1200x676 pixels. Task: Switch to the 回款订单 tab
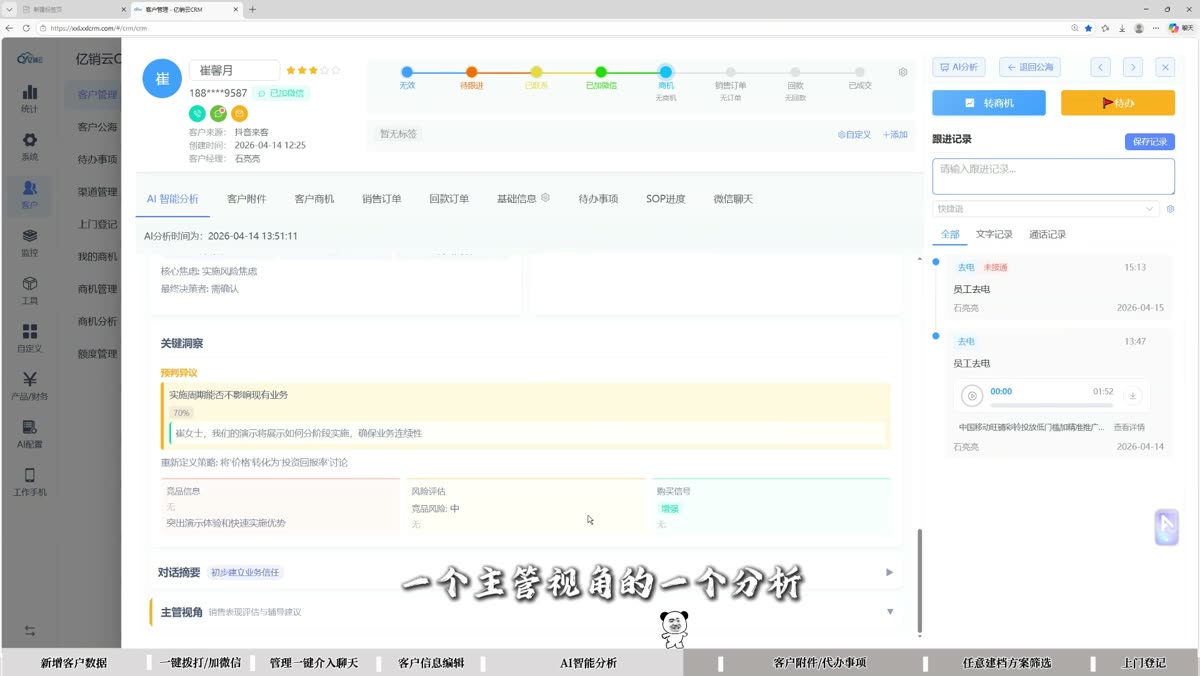[449, 199]
